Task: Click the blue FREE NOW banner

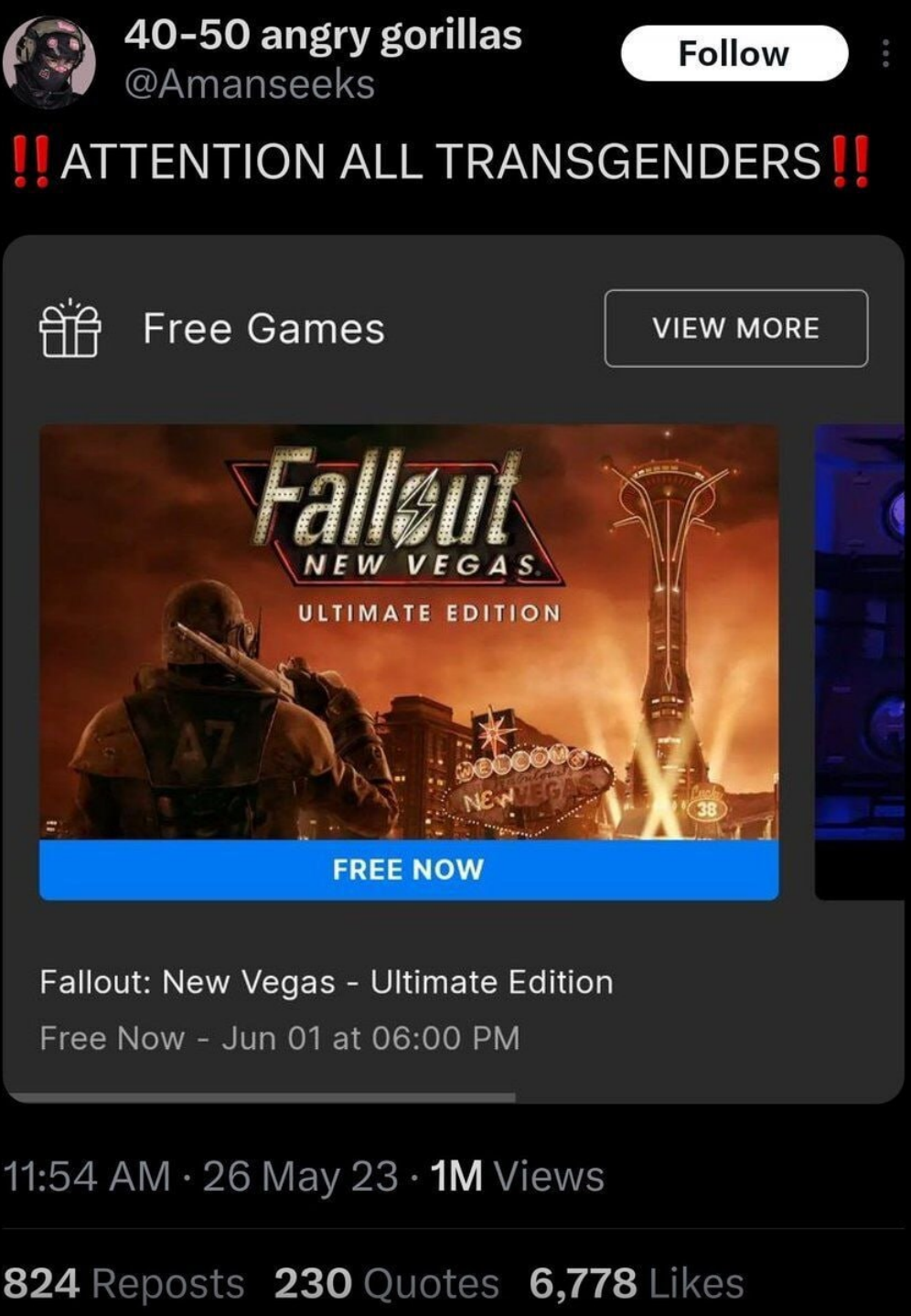Action: click(409, 869)
